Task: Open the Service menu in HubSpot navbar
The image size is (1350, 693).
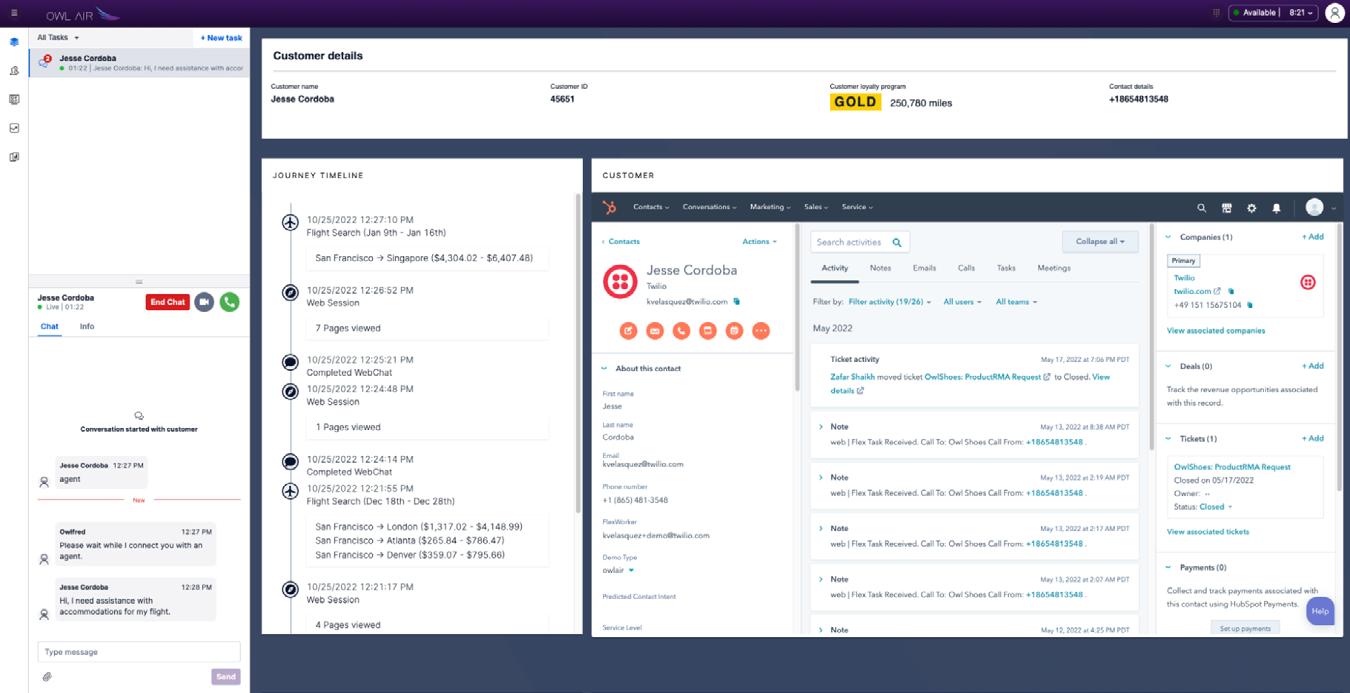Action: coord(857,207)
